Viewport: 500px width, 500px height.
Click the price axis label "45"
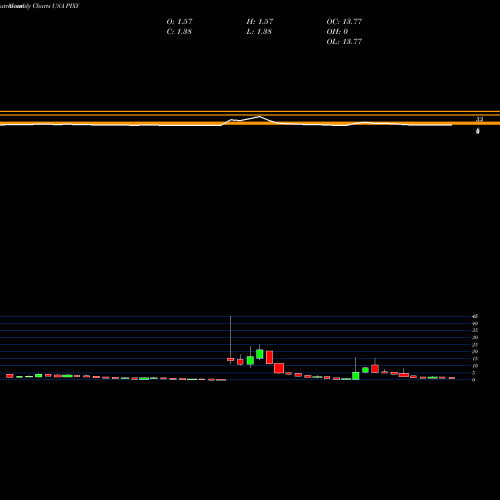tap(475, 316)
